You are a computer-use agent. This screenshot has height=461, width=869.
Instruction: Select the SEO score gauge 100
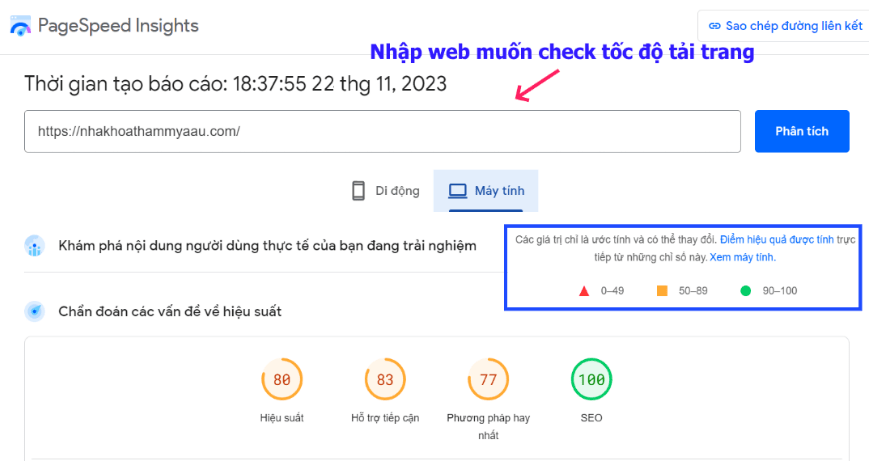coord(591,380)
